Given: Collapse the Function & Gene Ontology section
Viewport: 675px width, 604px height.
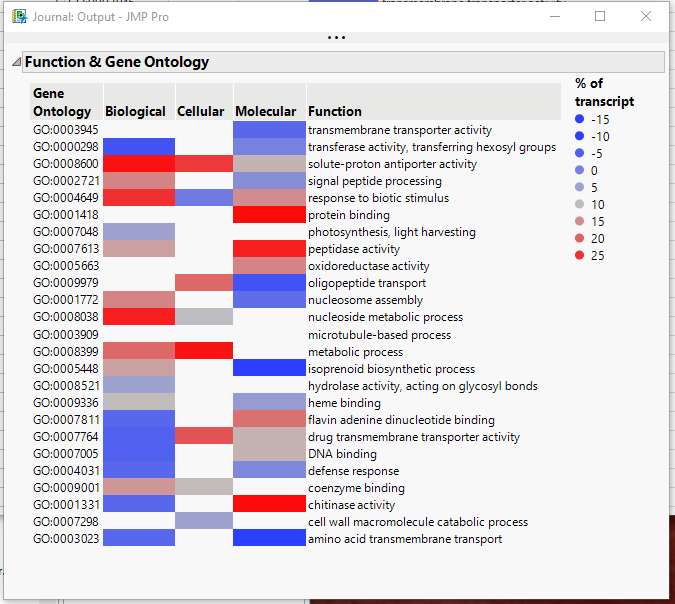Looking at the screenshot, I should (16, 62).
